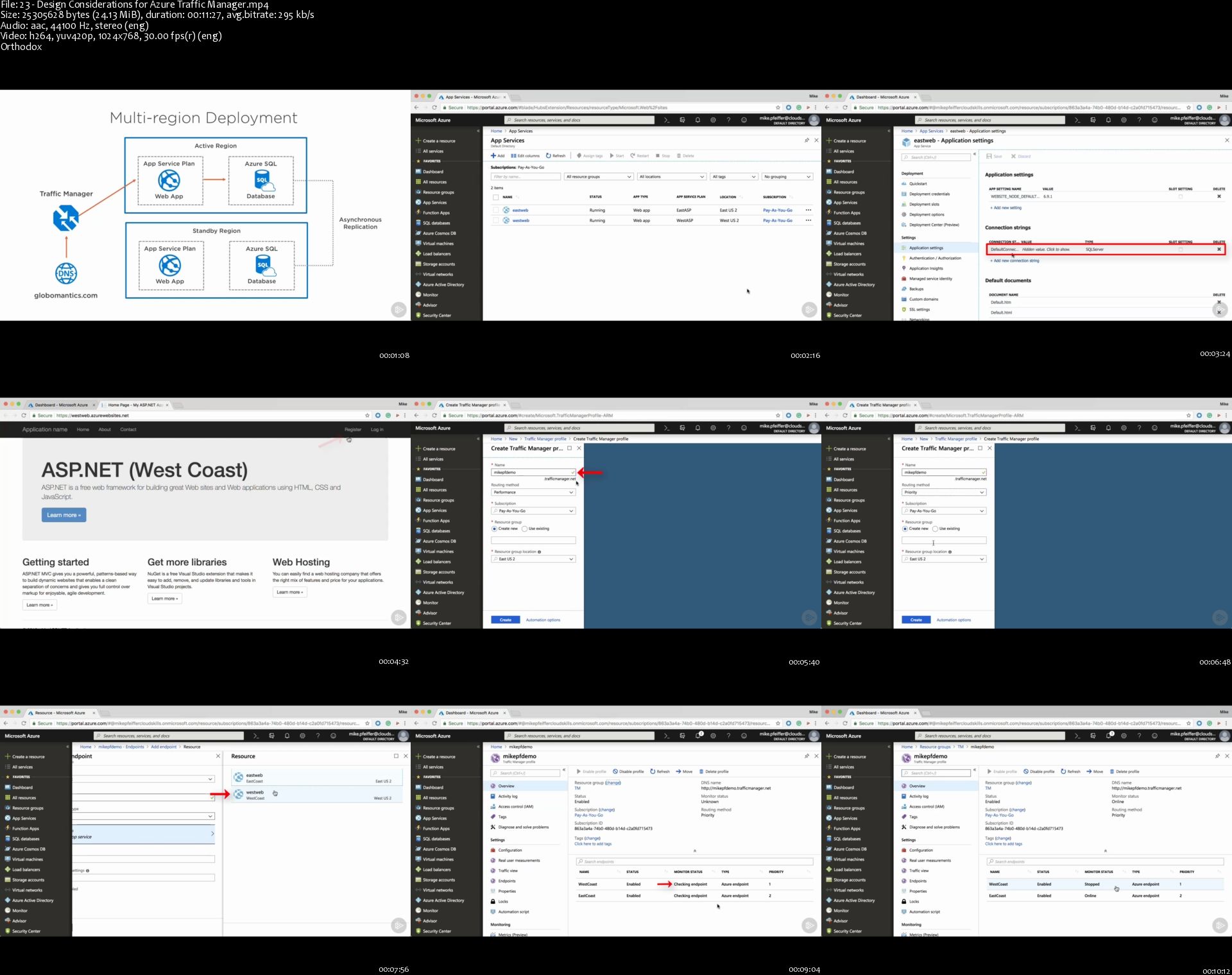Viewport: 1232px width, 975px height.
Task: Click Create button in 00:05:40 frame
Action: pos(506,620)
